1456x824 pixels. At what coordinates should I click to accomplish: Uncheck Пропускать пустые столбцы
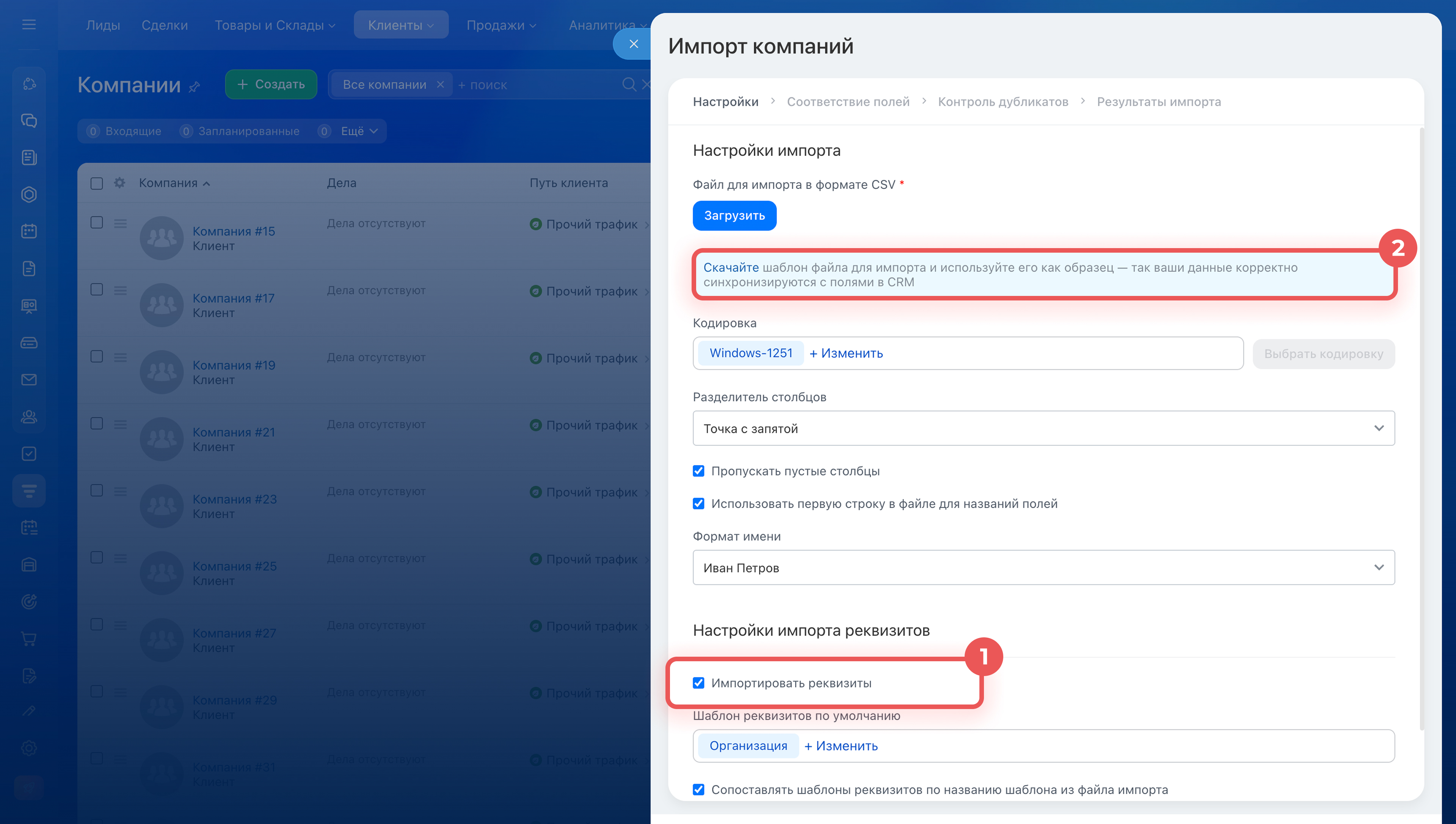698,471
